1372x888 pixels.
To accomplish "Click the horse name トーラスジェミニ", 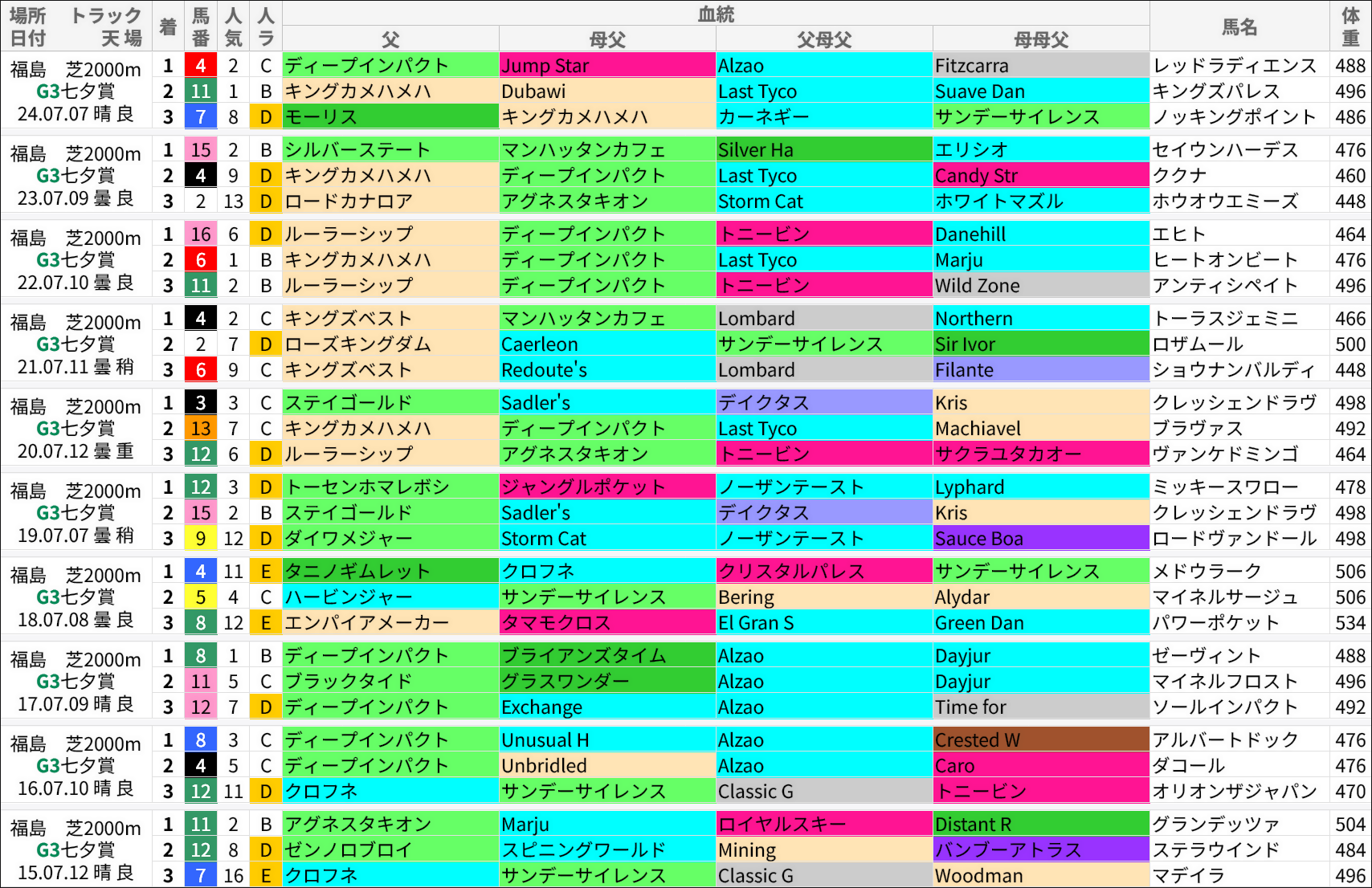I will pos(1224,319).
